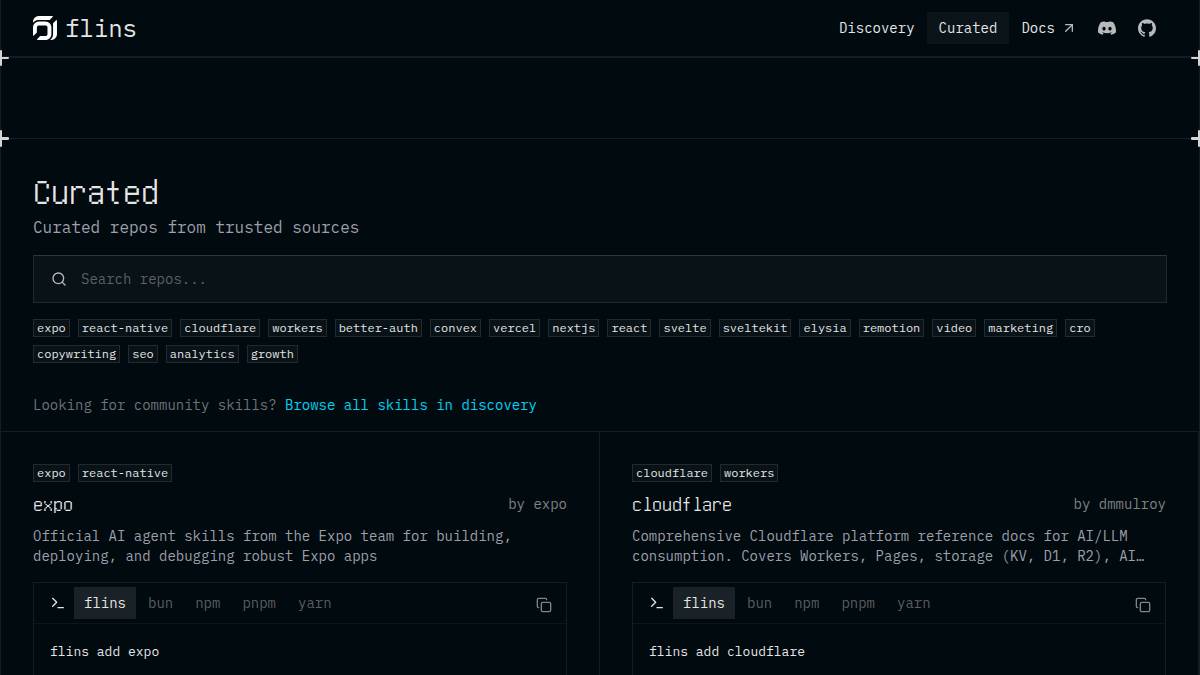This screenshot has width=1200, height=675.
Task: Toggle the expo filter tag
Action: click(50, 328)
